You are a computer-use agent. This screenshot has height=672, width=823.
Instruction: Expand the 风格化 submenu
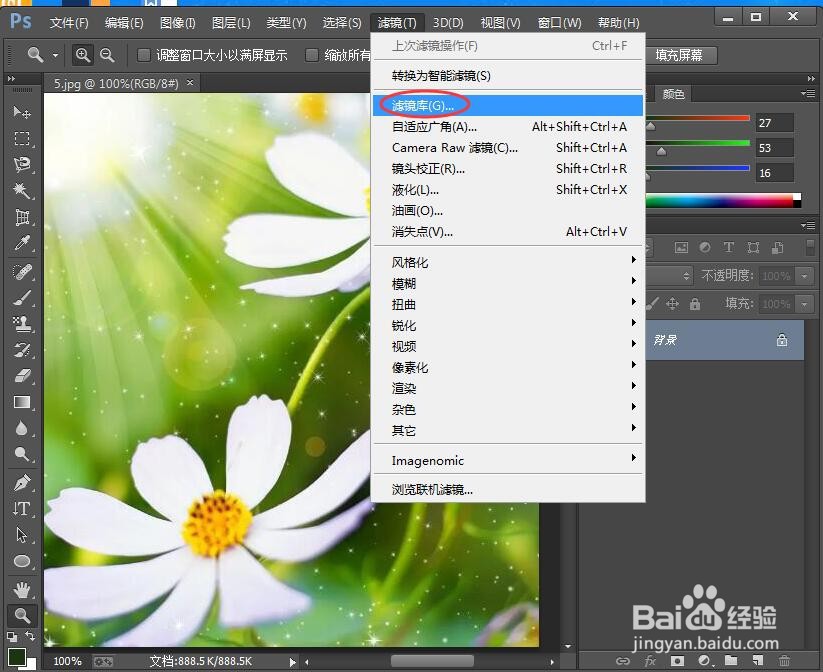click(508, 262)
